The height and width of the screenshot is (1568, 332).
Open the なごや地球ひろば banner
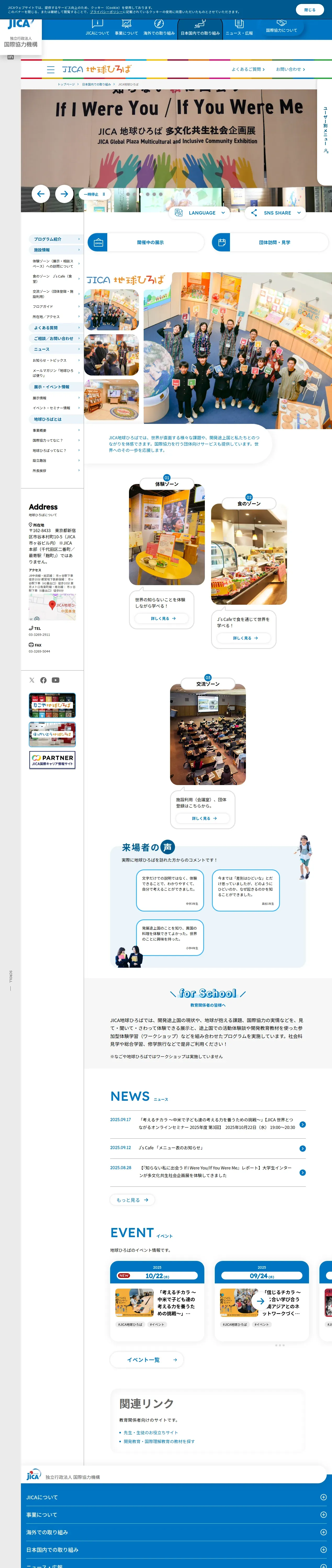point(52,706)
